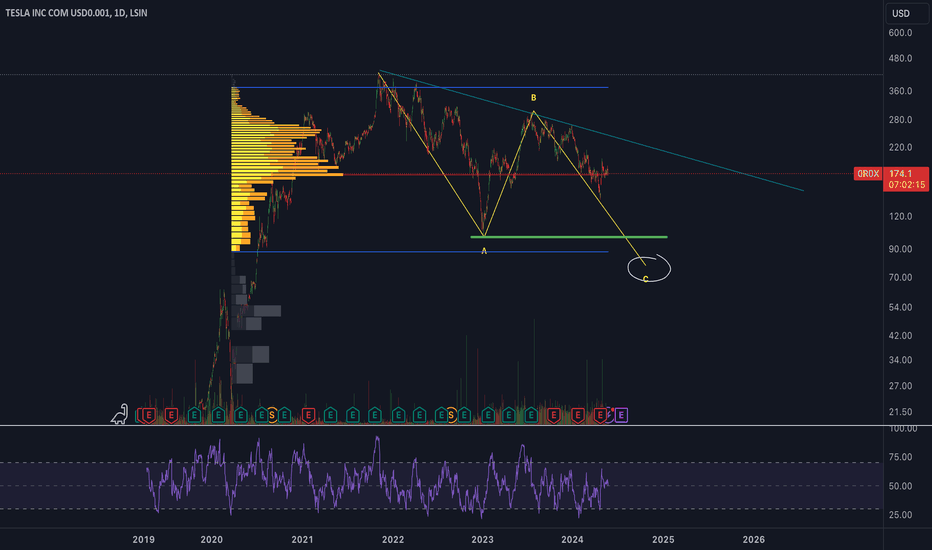
Task: Click the 174.1 current price label
Action: (x=900, y=174)
